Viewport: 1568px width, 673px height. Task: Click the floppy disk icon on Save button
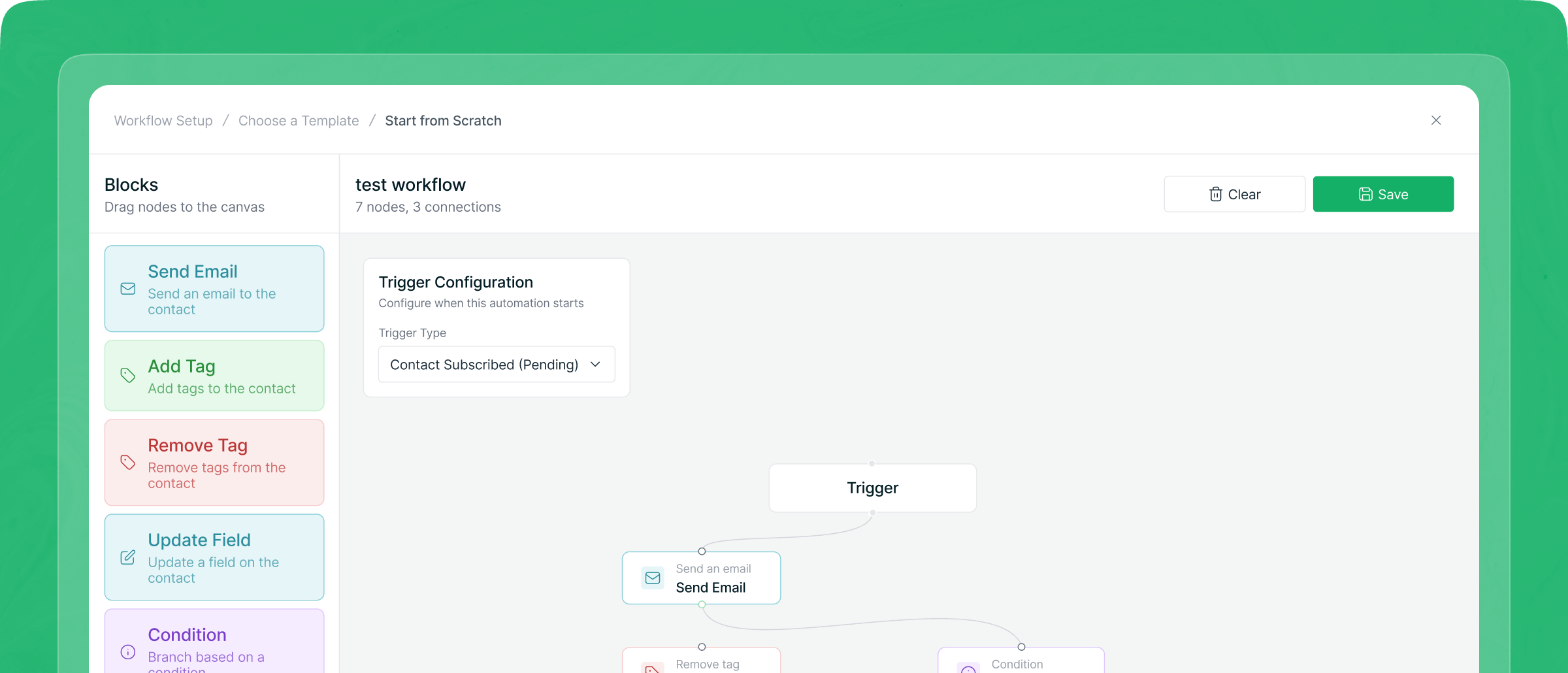coord(1365,193)
